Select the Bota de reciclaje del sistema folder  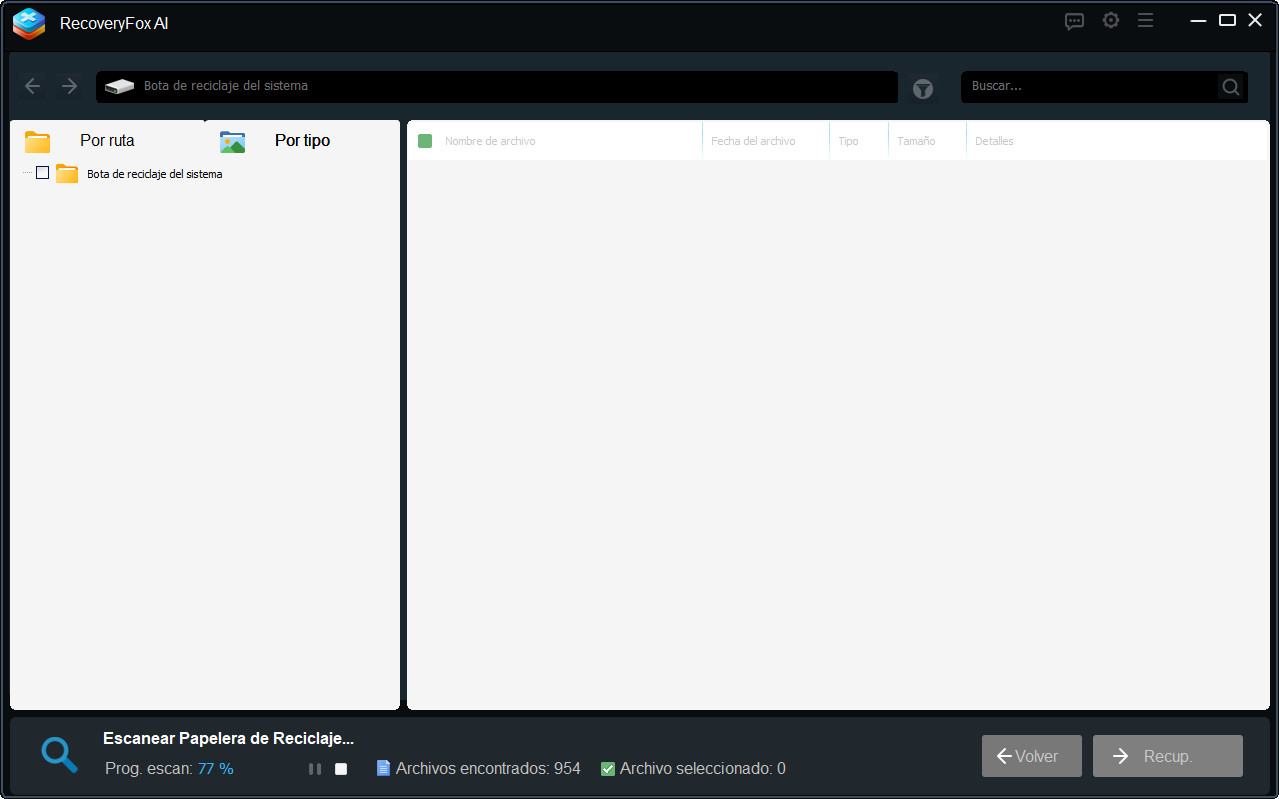coord(154,174)
